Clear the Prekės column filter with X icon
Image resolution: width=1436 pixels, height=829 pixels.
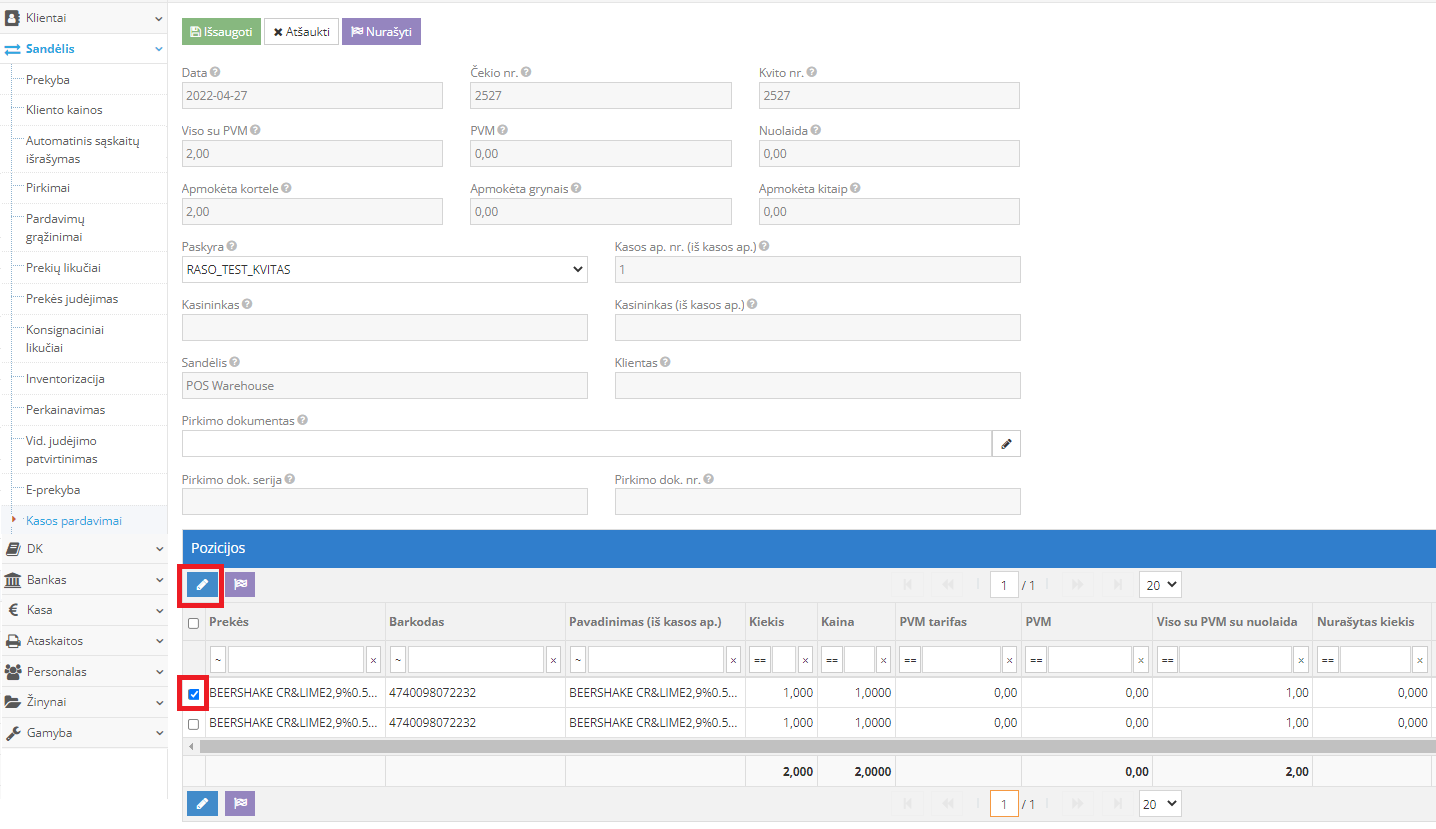click(373, 660)
